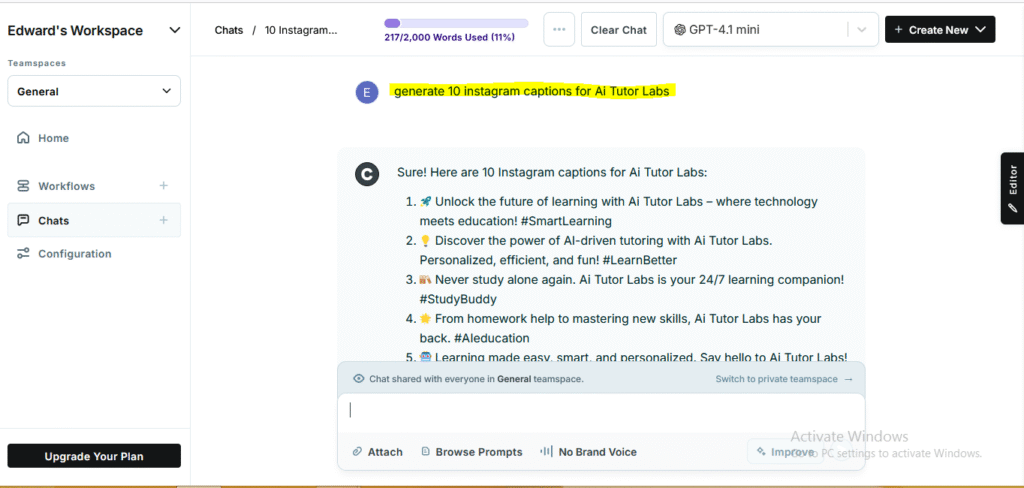Click the Chats breadcrumb link
Screen dimensions: 1024x488
pyautogui.click(x=229, y=30)
